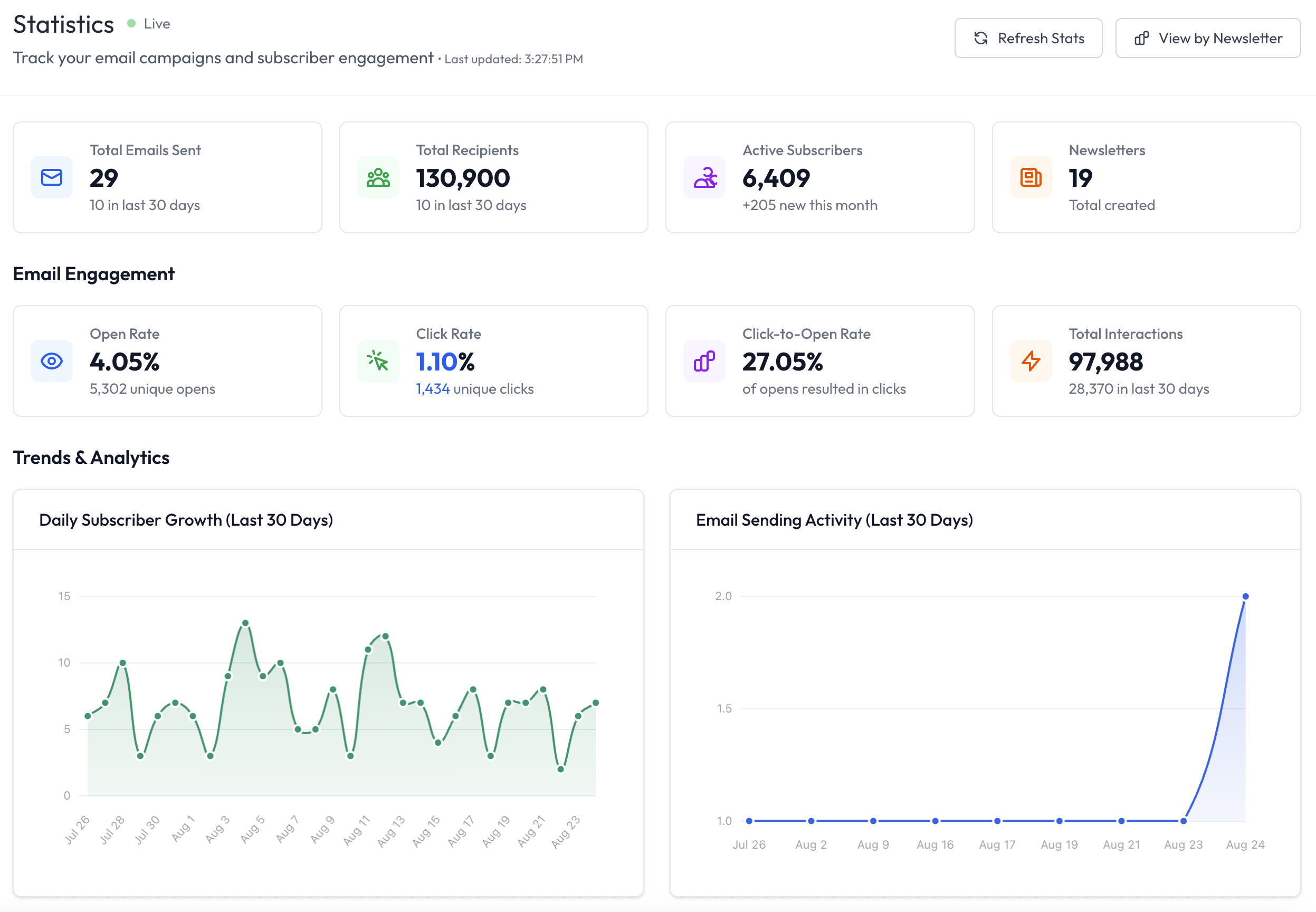Click the Open Rate eye icon

(51, 361)
